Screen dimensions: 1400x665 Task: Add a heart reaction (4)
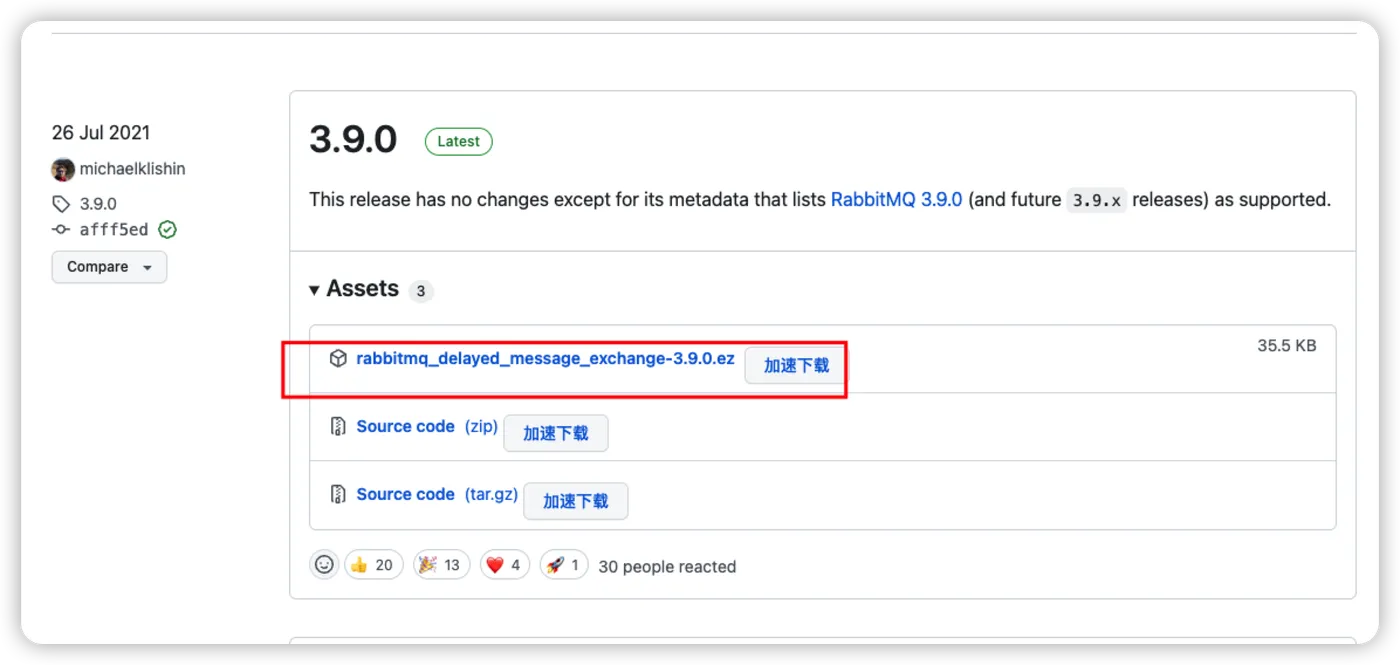[504, 565]
